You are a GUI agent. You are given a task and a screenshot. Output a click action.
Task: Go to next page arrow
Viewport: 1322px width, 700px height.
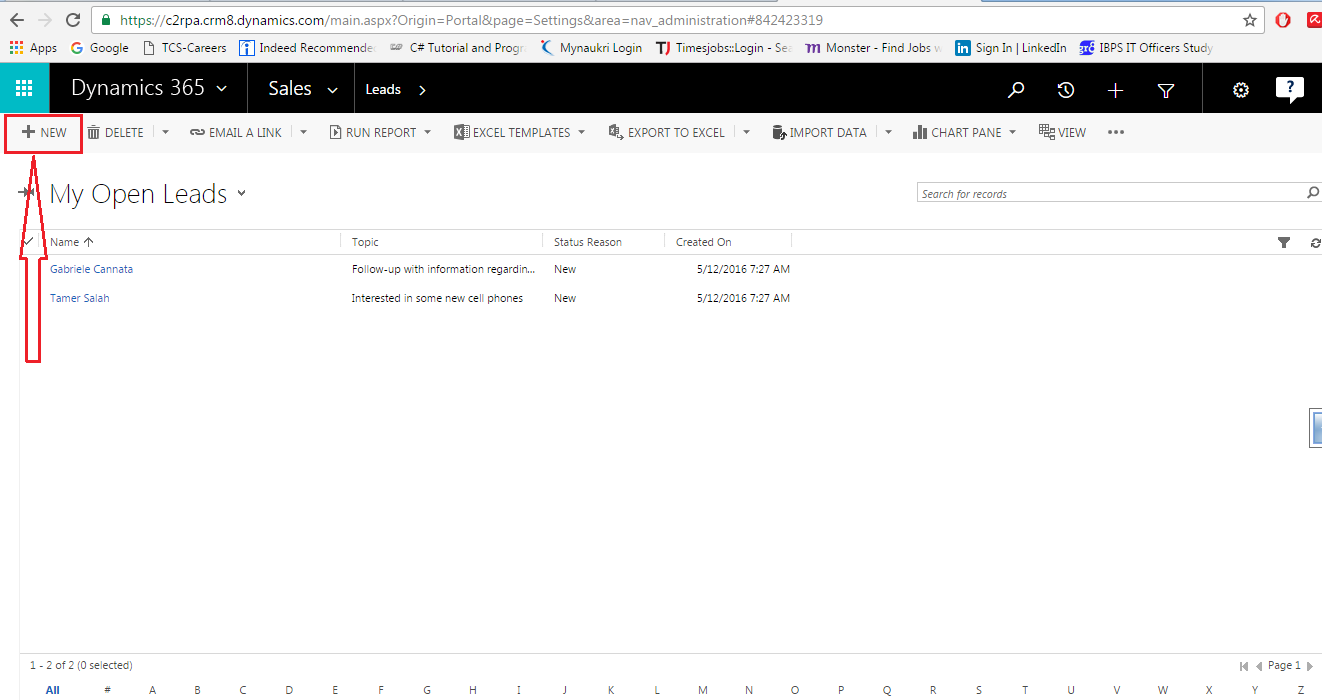pyautogui.click(x=1310, y=666)
